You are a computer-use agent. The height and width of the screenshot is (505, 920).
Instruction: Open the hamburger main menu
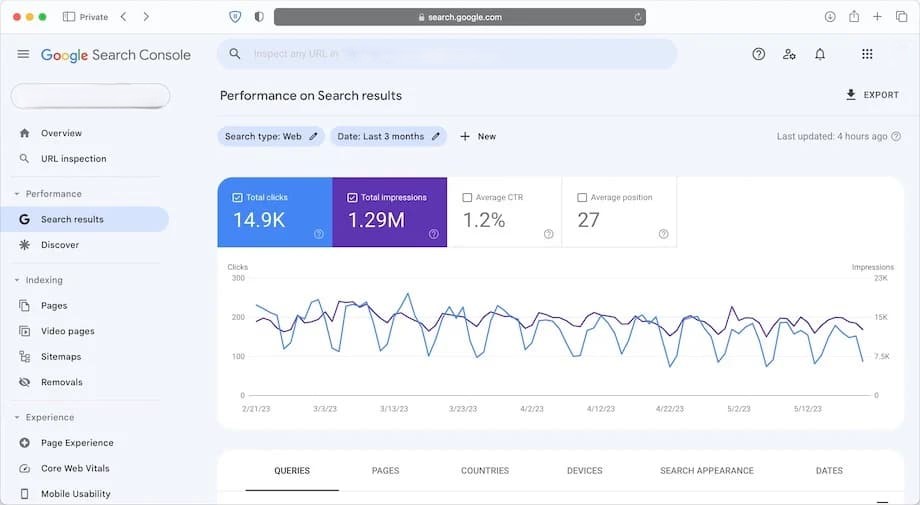pyautogui.click(x=23, y=55)
